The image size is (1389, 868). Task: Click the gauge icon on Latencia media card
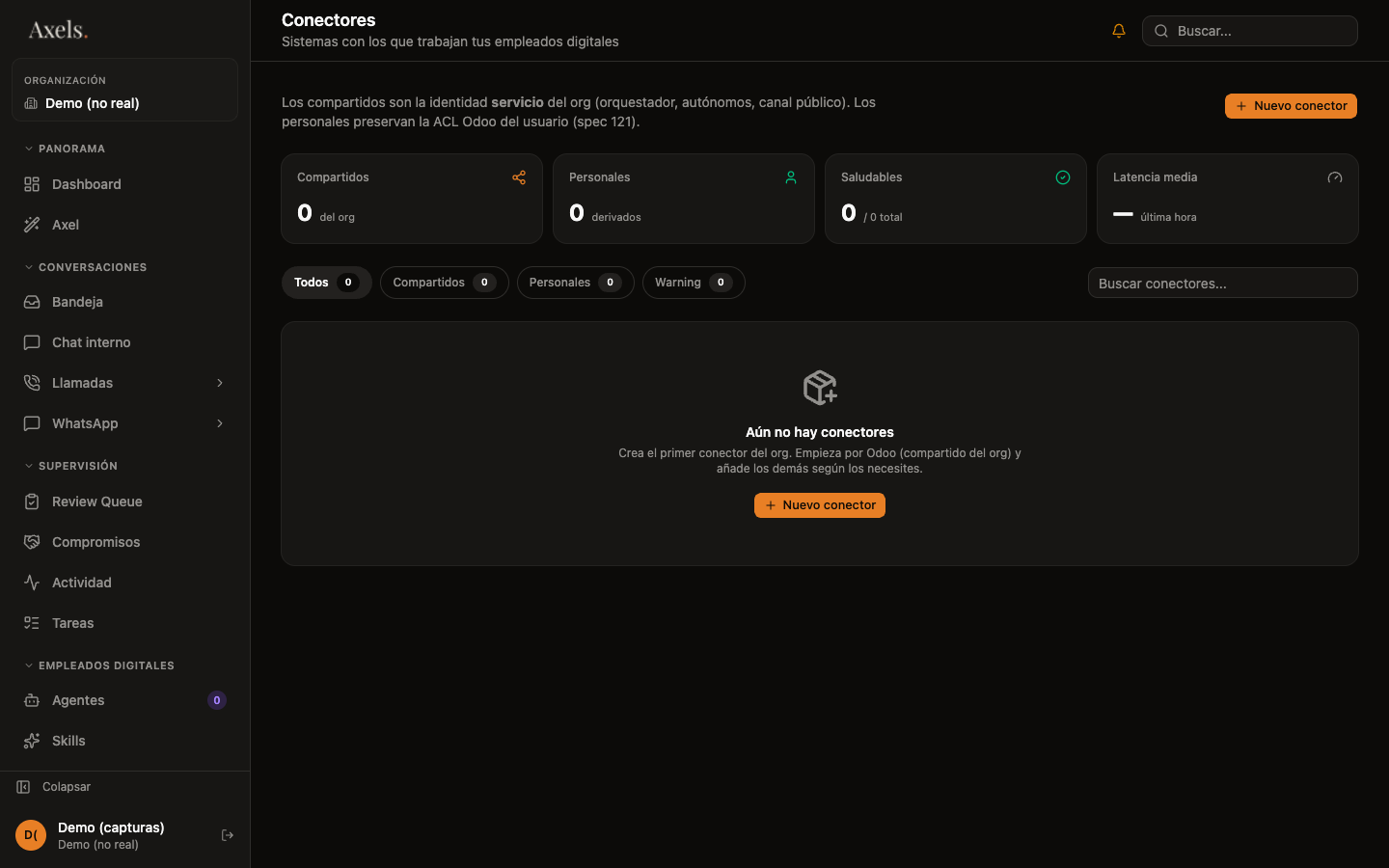click(1335, 177)
